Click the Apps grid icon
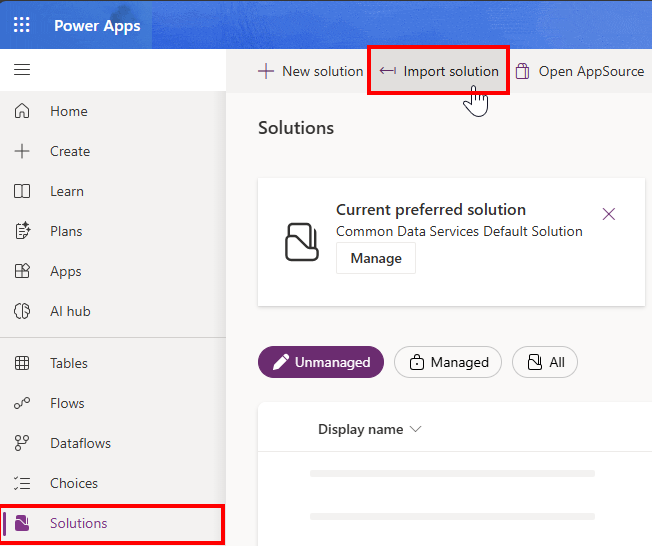Screen dimensions: 652x546 [x=22, y=271]
